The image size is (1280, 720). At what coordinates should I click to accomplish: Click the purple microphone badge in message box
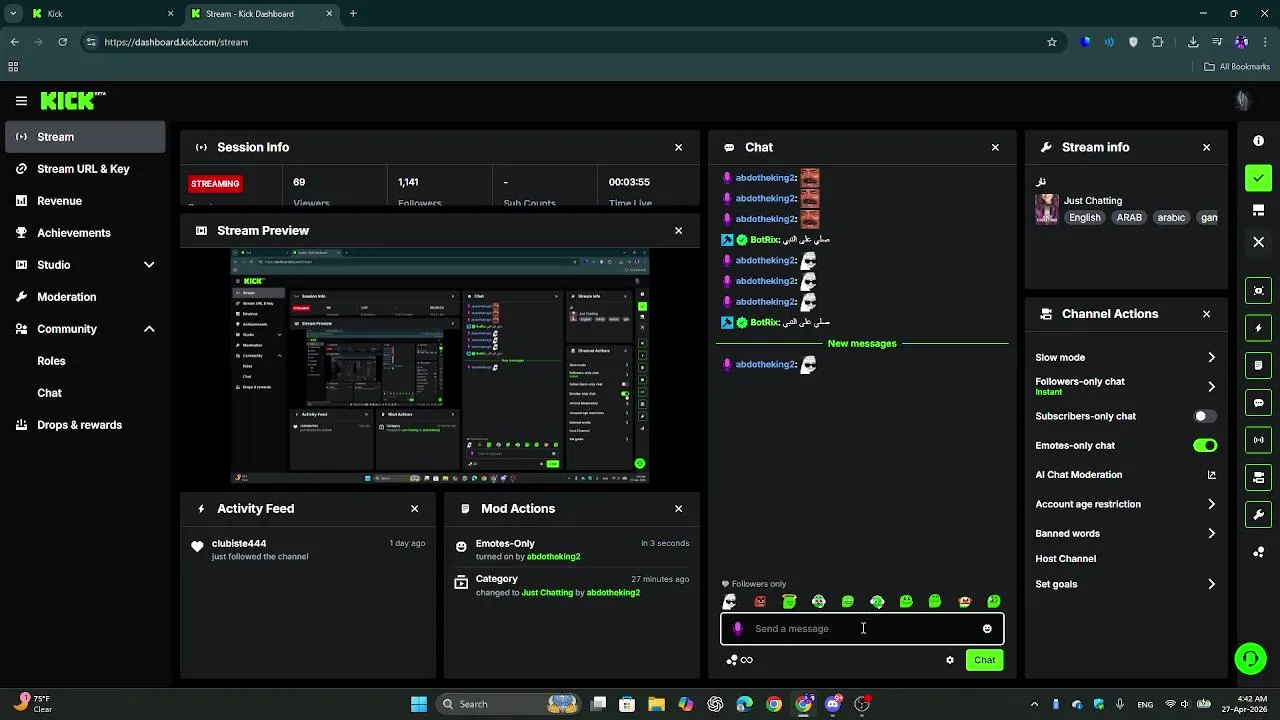(x=738, y=629)
